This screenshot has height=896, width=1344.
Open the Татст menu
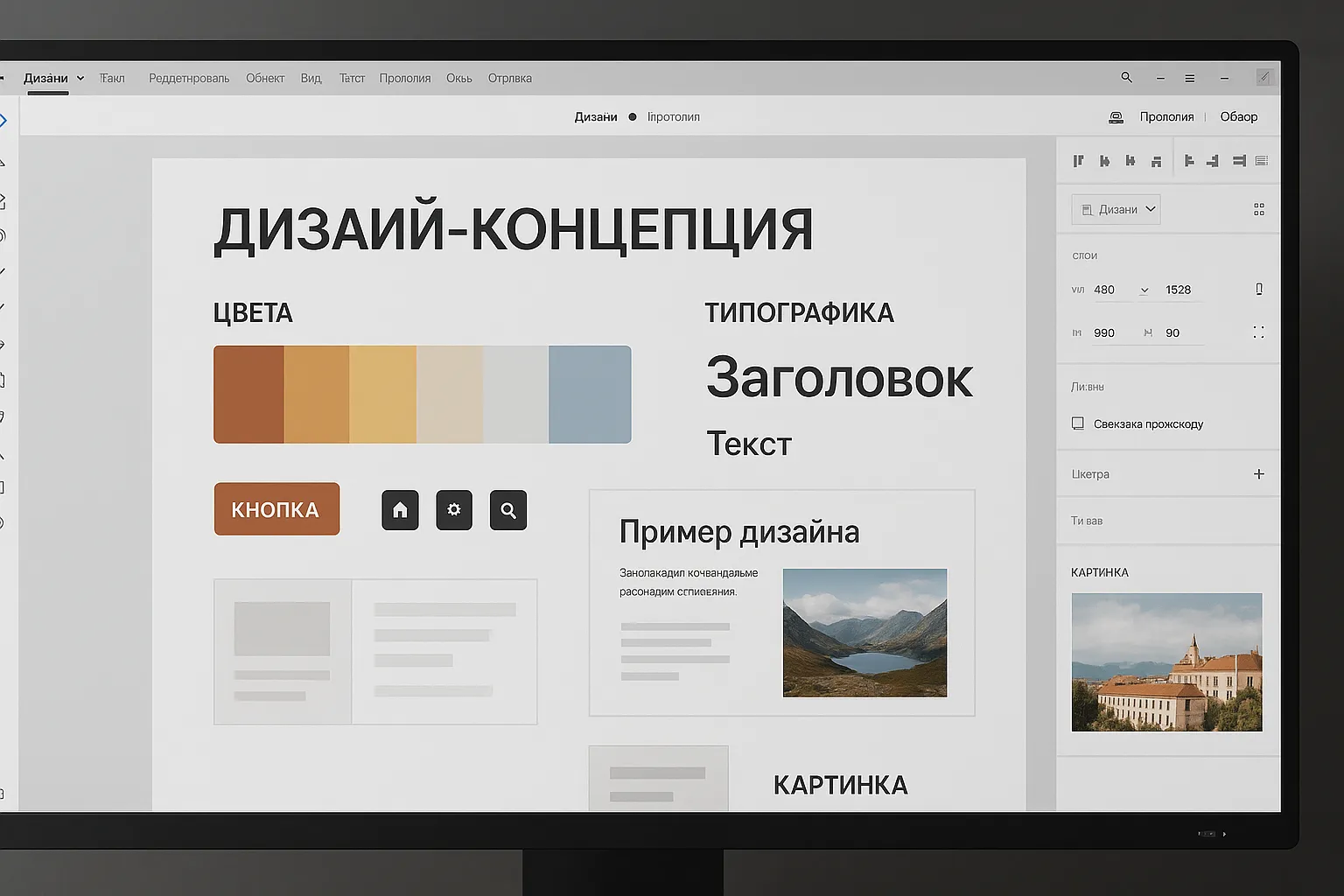(x=352, y=79)
